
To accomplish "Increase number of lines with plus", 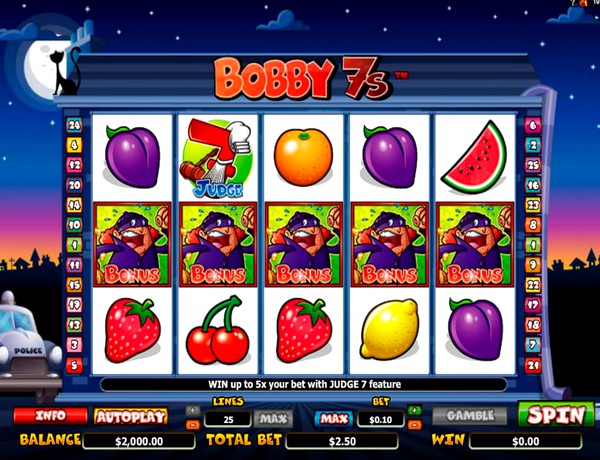I will tap(193, 410).
